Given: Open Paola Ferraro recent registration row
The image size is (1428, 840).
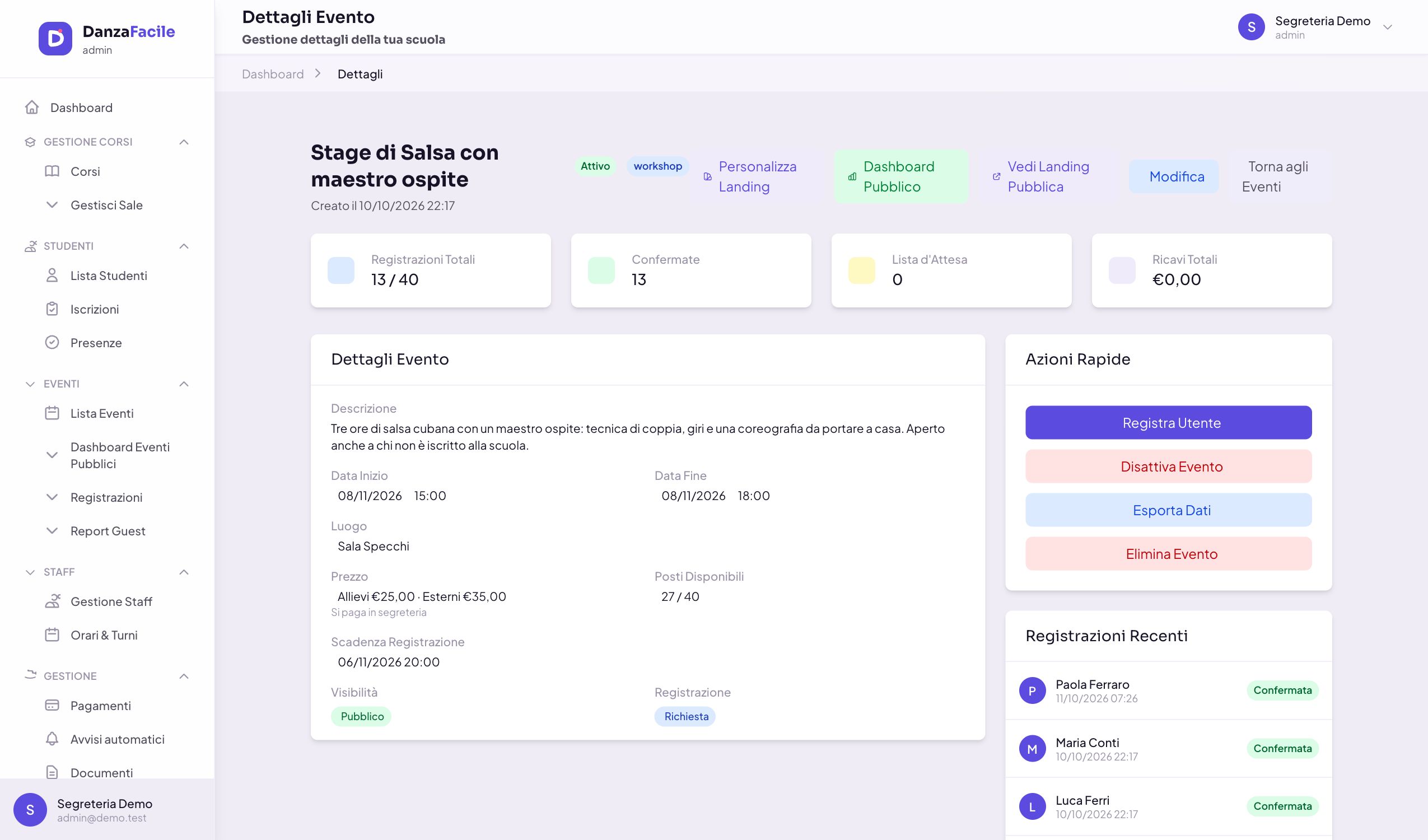Looking at the screenshot, I should coord(1169,690).
